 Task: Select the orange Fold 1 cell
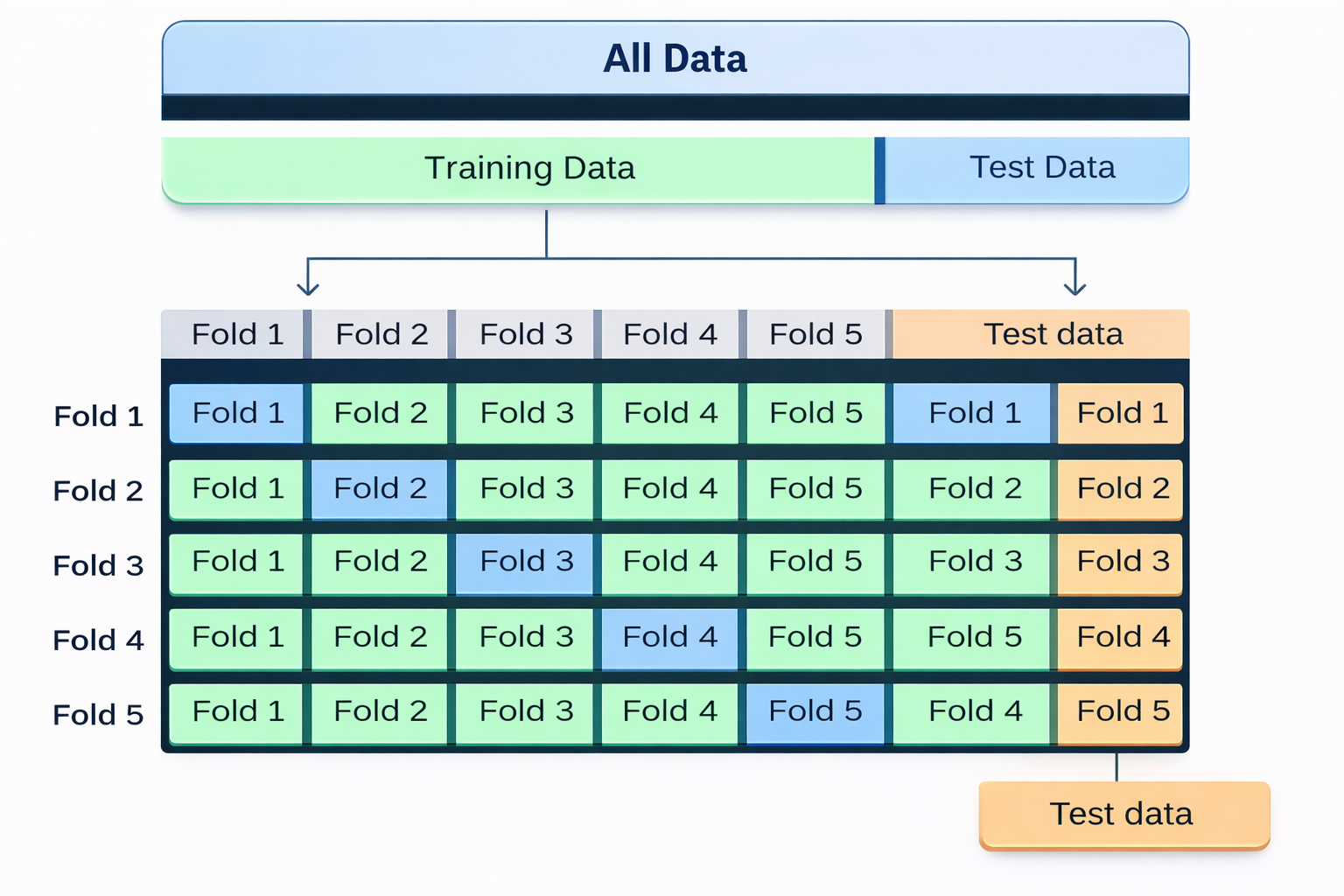pyautogui.click(x=1121, y=413)
